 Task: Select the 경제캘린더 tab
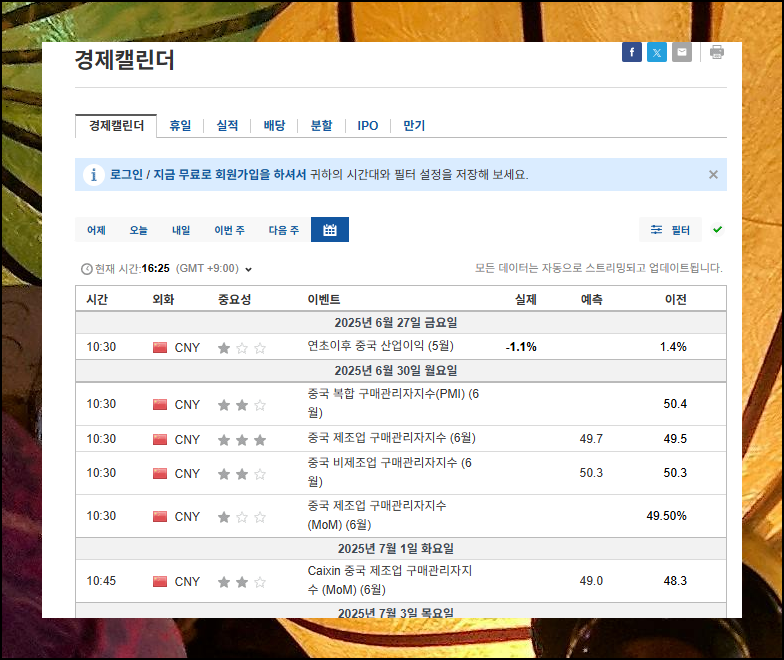116,126
